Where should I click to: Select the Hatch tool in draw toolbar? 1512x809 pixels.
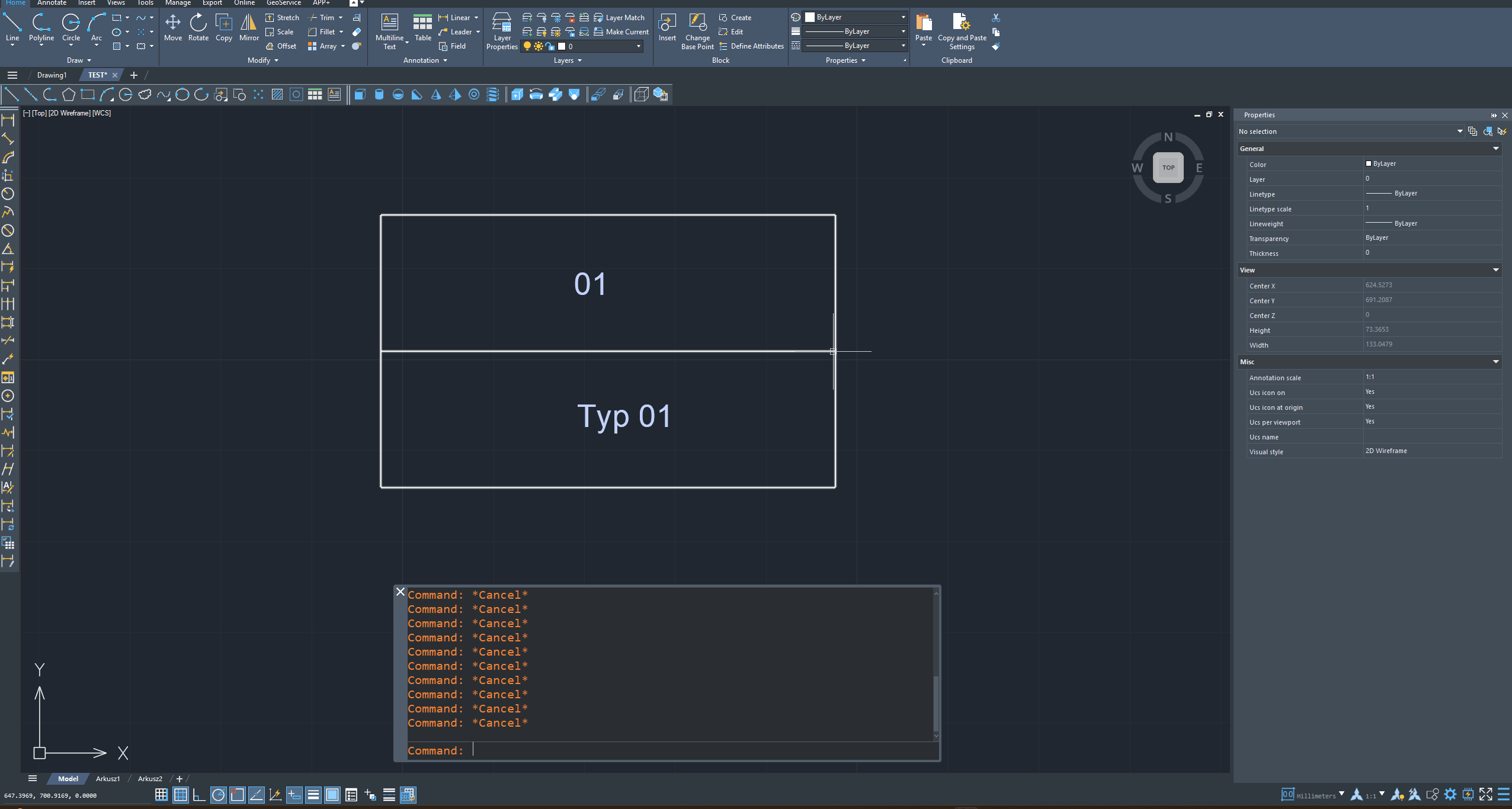click(x=277, y=94)
